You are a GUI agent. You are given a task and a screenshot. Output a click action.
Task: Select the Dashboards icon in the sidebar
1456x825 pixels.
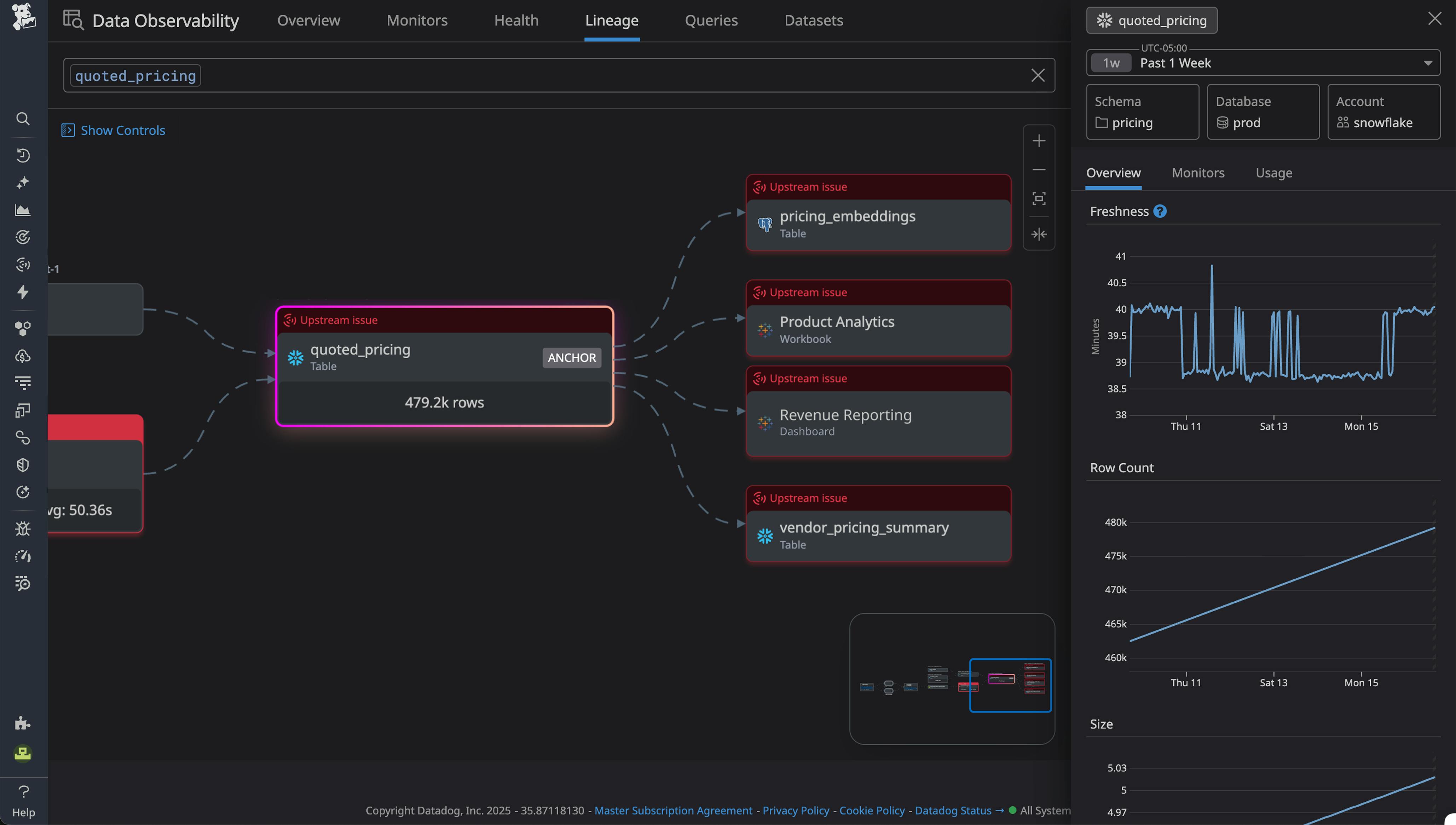tap(23, 210)
